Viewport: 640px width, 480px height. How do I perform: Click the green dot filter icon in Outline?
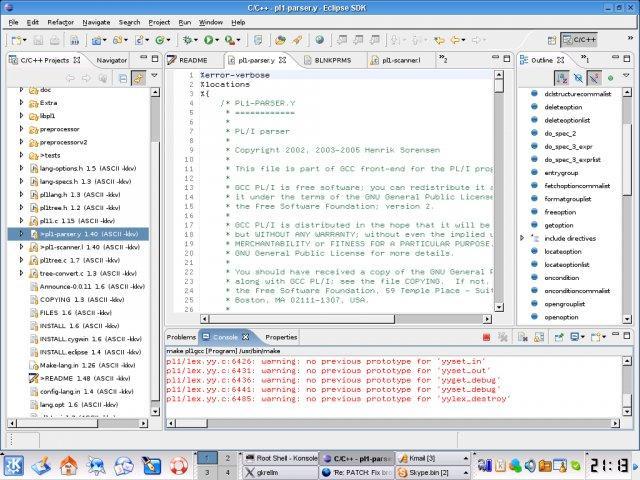610,78
